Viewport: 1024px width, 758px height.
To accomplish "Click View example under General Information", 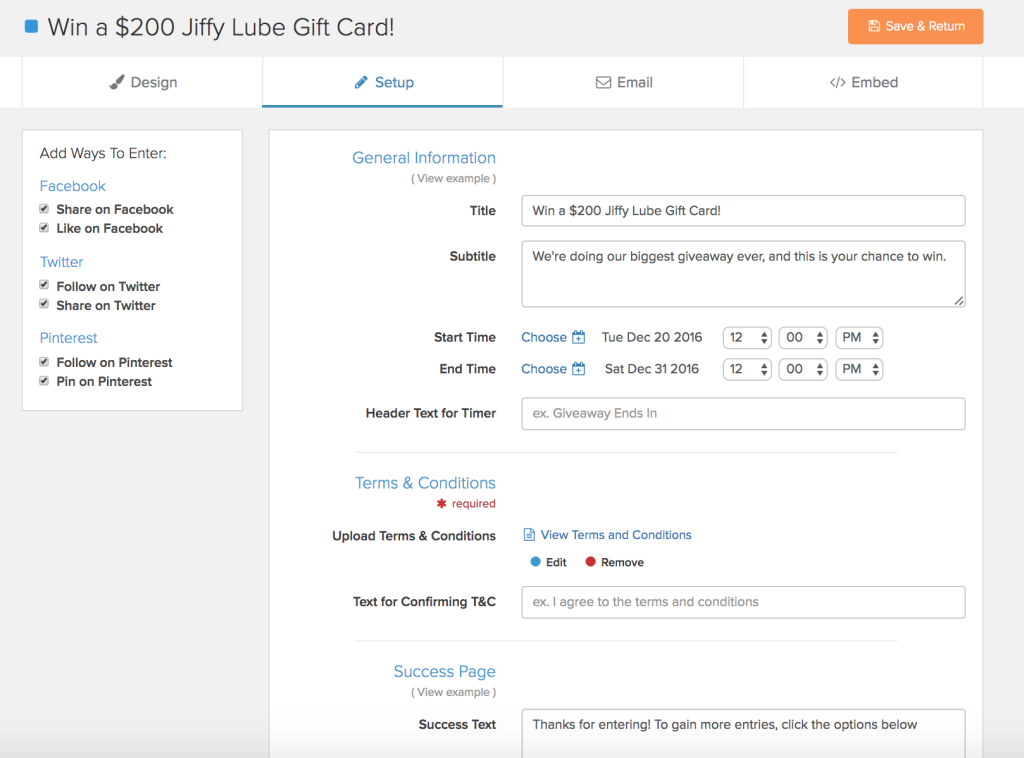I will [453, 178].
